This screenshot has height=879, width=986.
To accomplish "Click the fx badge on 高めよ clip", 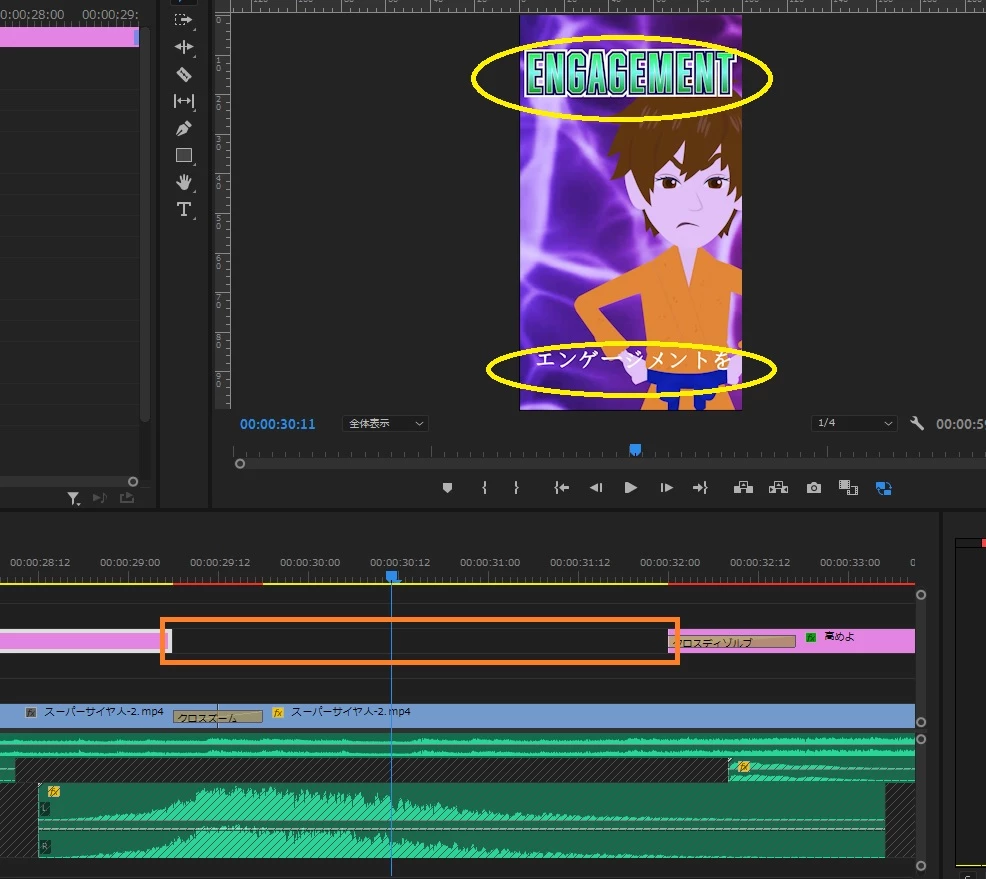I will click(x=811, y=637).
